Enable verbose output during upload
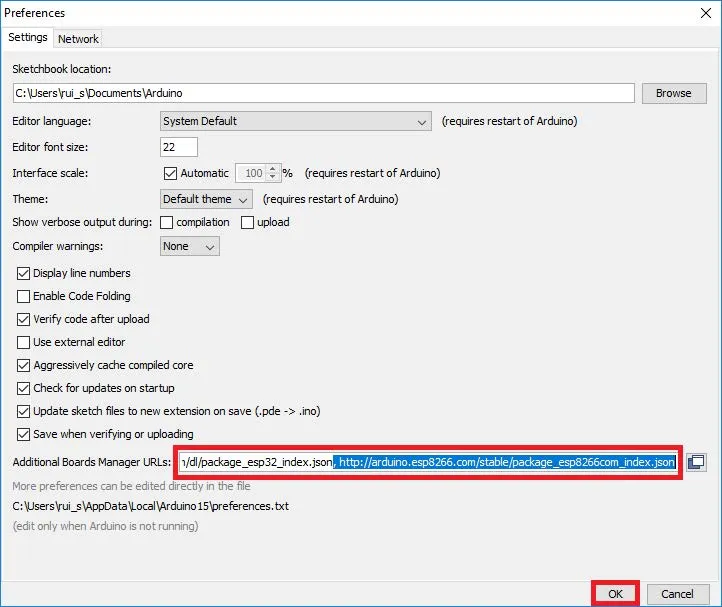The height and width of the screenshot is (607, 722). (x=247, y=222)
